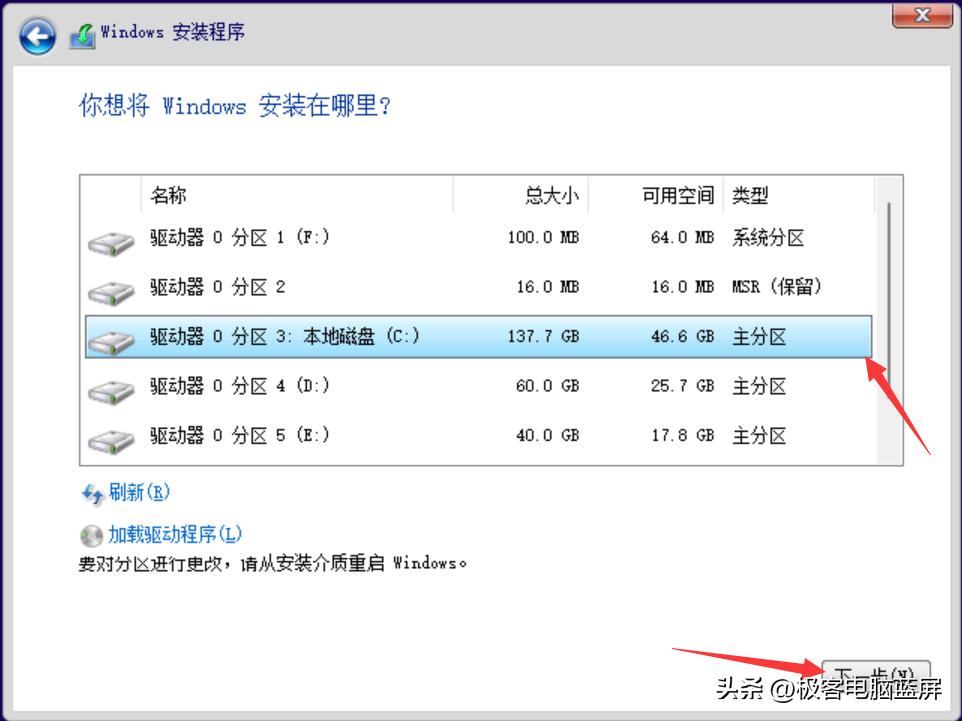The height and width of the screenshot is (721, 962).
Task: Refresh the partition list via 刷新(R)
Action: coord(139,492)
